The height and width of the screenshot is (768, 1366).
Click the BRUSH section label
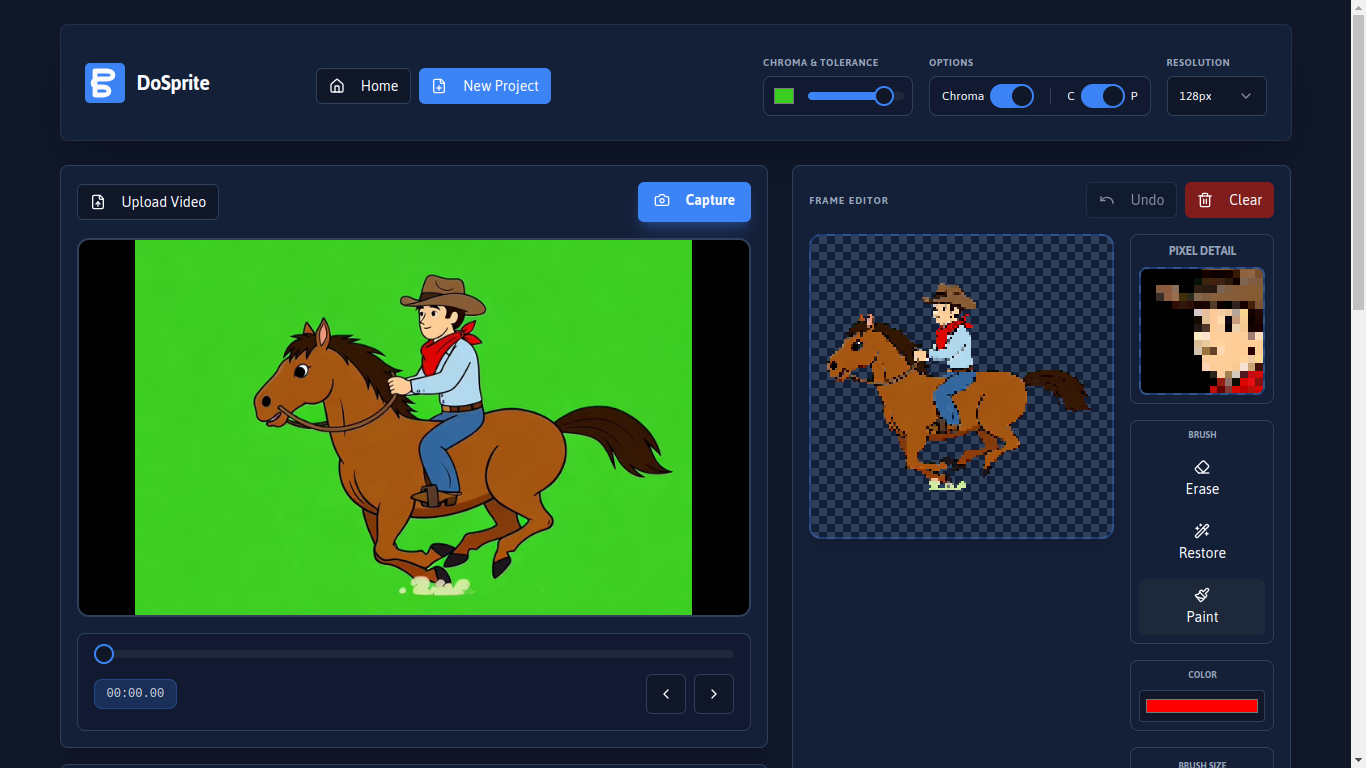coord(1202,435)
